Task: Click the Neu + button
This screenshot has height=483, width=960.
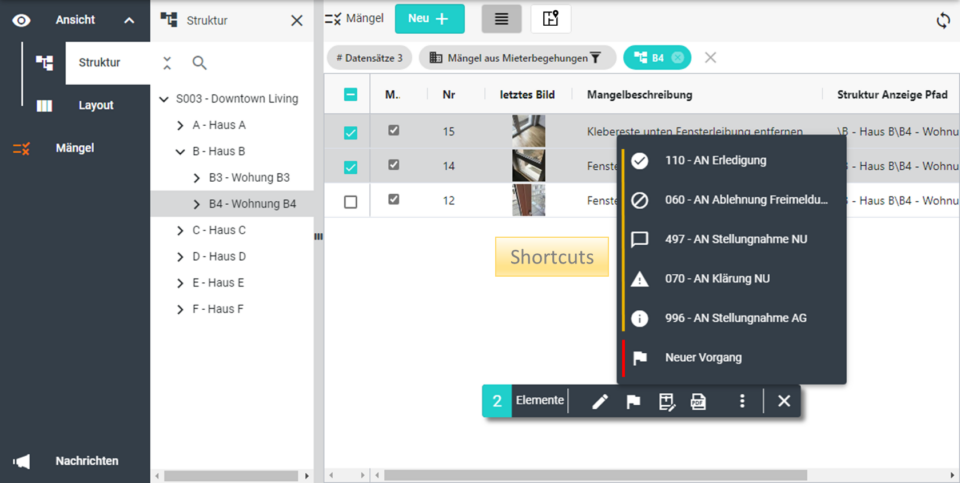Action: (429, 19)
